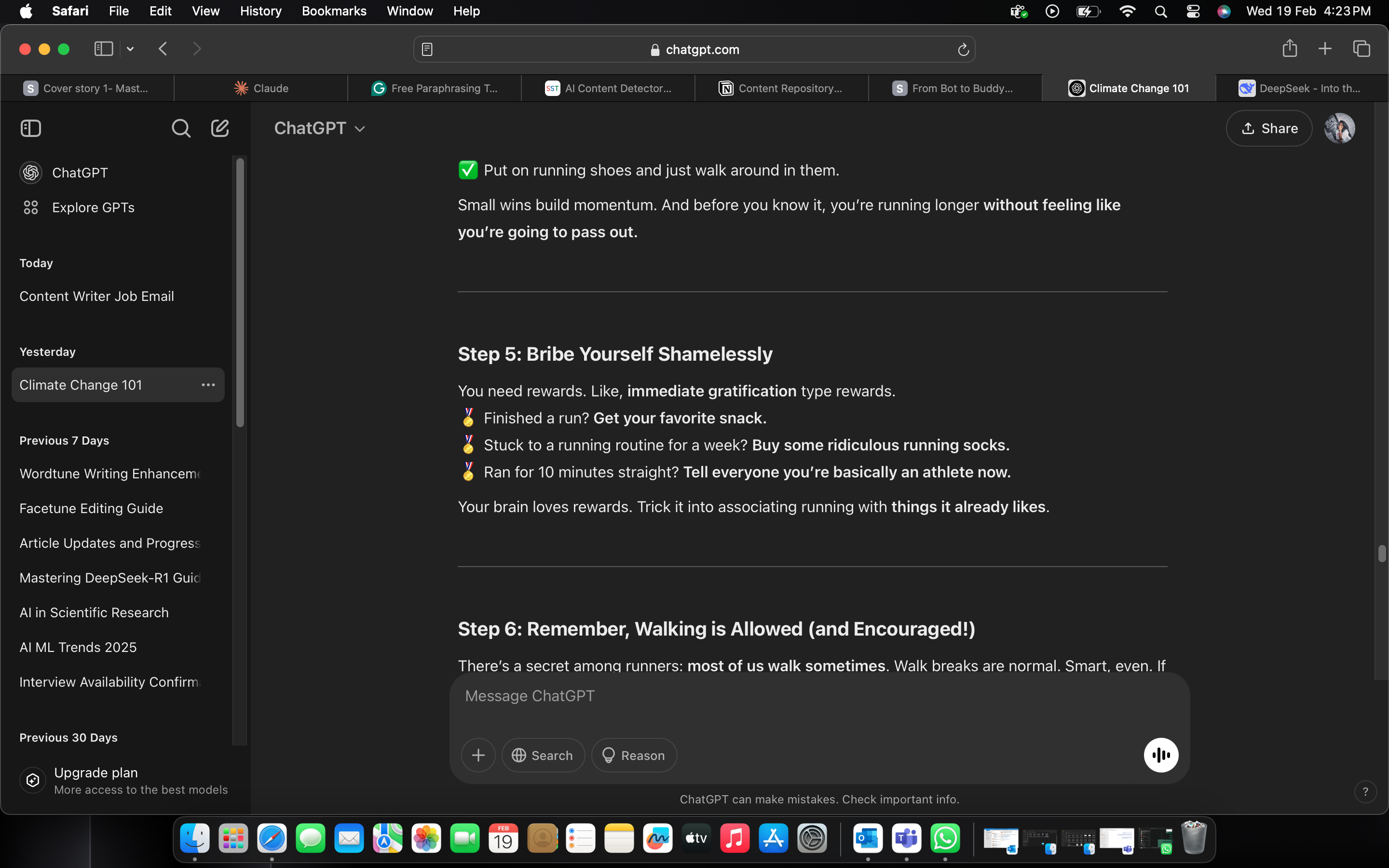Open the Trash in the Dock
Screen dimensions: 1389x868
pos(1194,838)
